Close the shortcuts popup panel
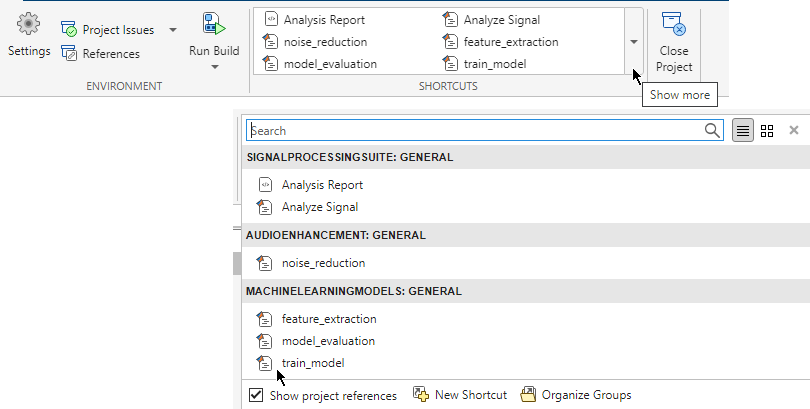The image size is (810, 409). [x=794, y=130]
